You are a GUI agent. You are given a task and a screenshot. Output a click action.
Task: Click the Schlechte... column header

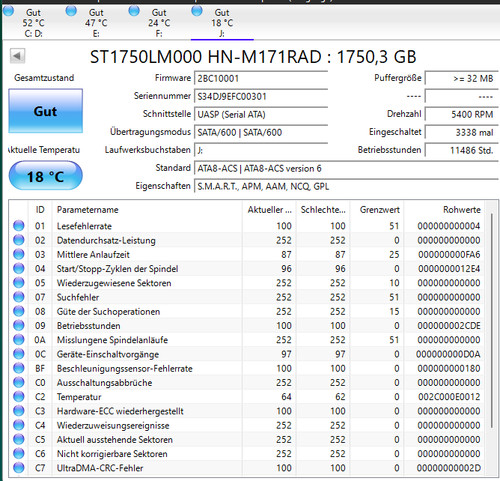point(323,210)
